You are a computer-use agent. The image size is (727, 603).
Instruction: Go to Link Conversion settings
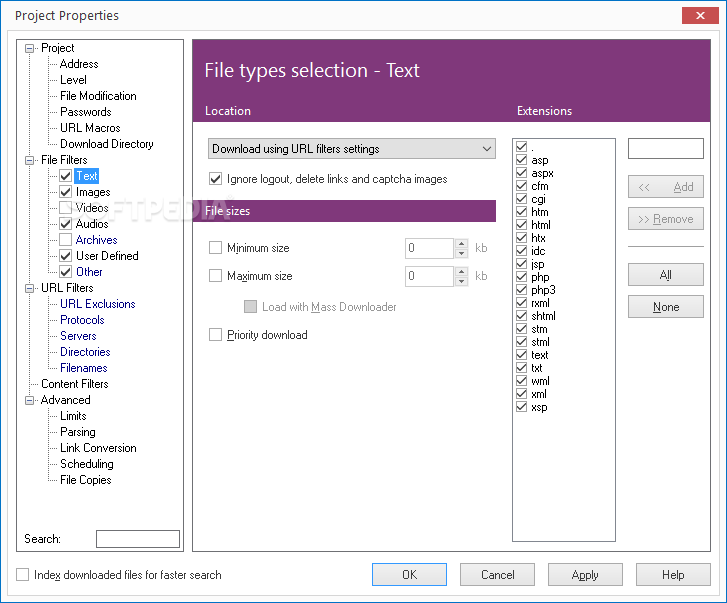point(98,448)
